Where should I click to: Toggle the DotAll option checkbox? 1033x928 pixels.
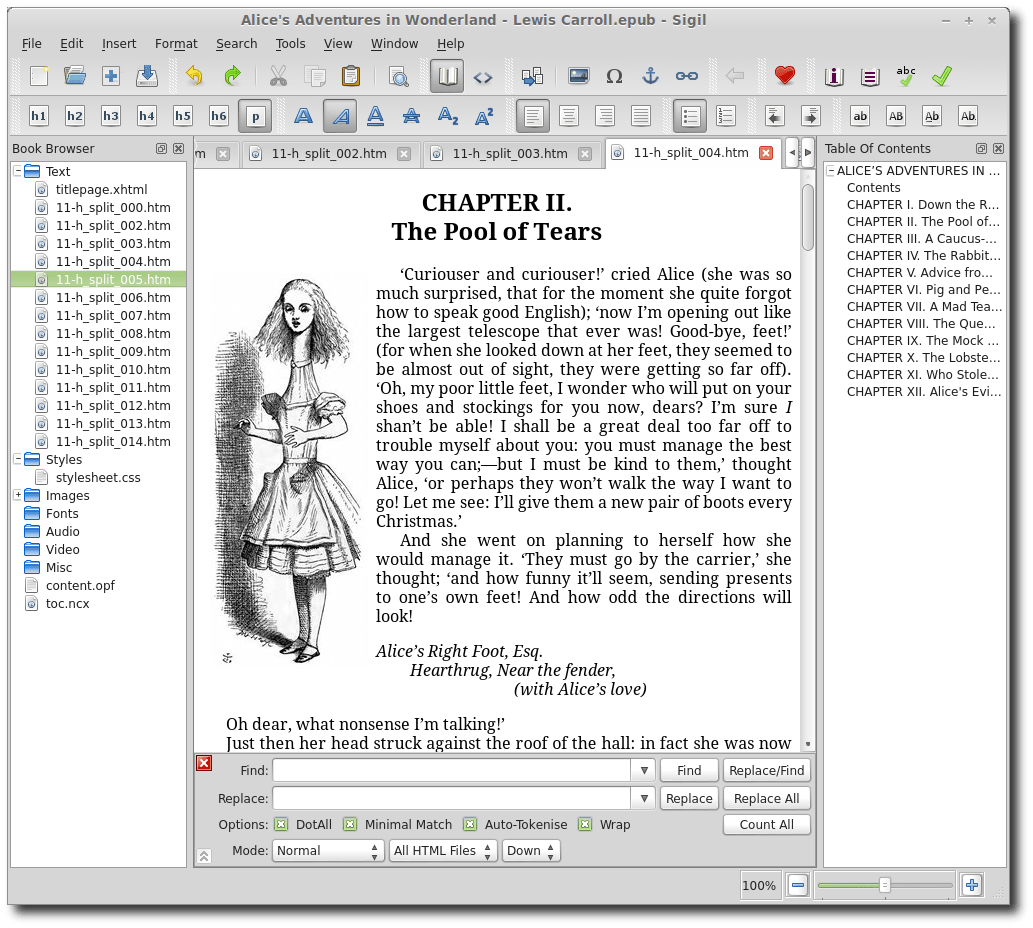(x=281, y=825)
